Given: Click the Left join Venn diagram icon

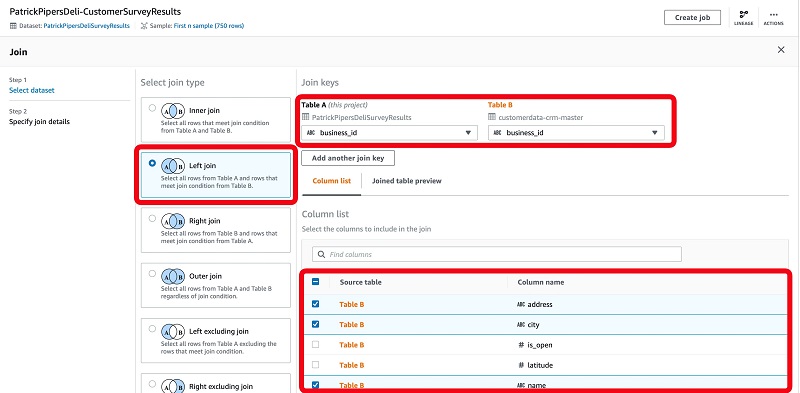Looking at the screenshot, I should (x=173, y=166).
